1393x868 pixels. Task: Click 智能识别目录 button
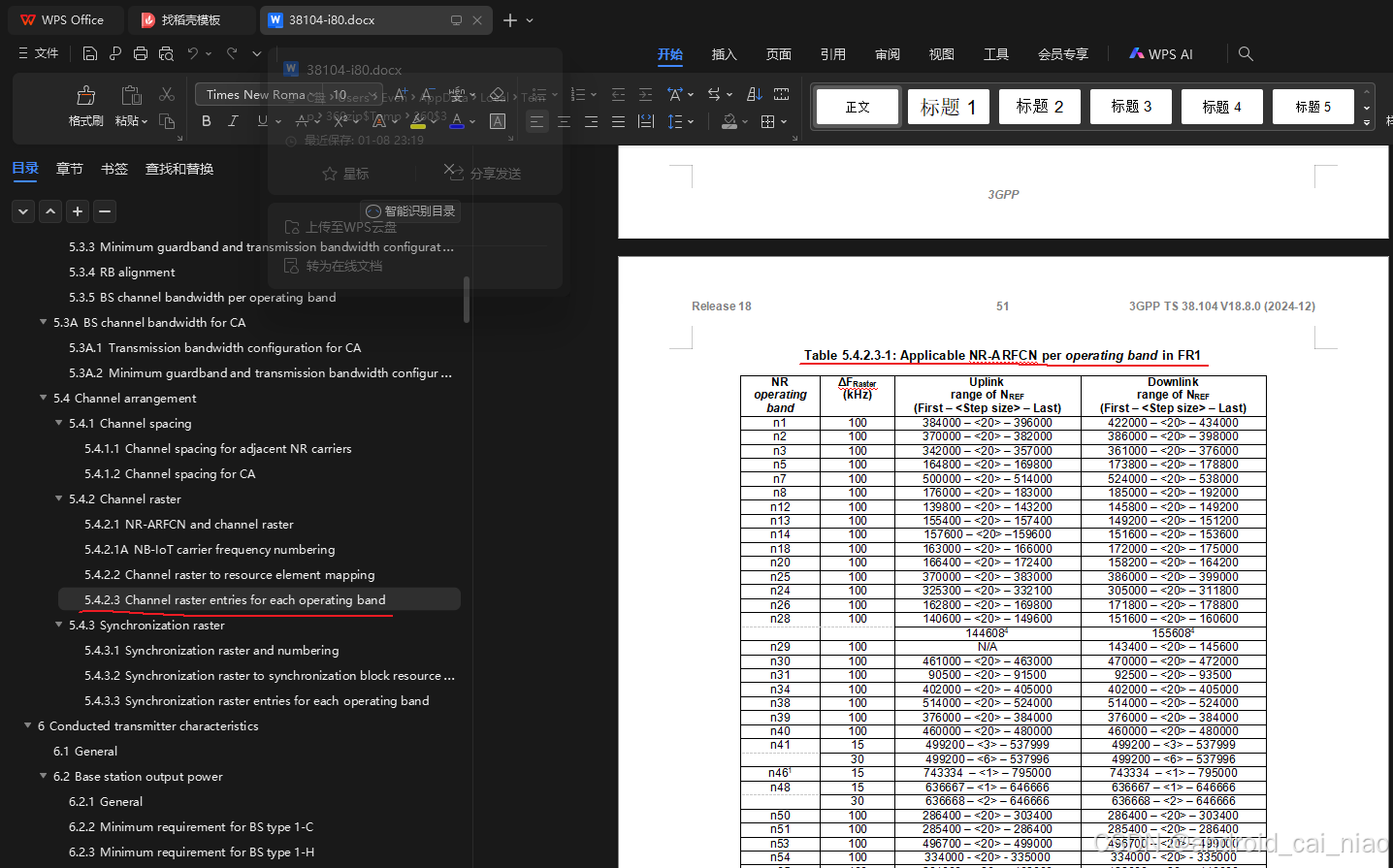[410, 210]
